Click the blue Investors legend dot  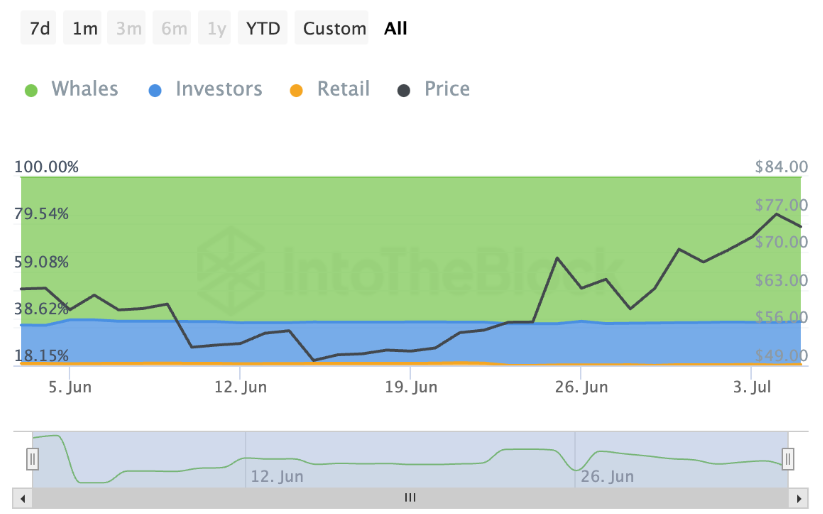155,90
